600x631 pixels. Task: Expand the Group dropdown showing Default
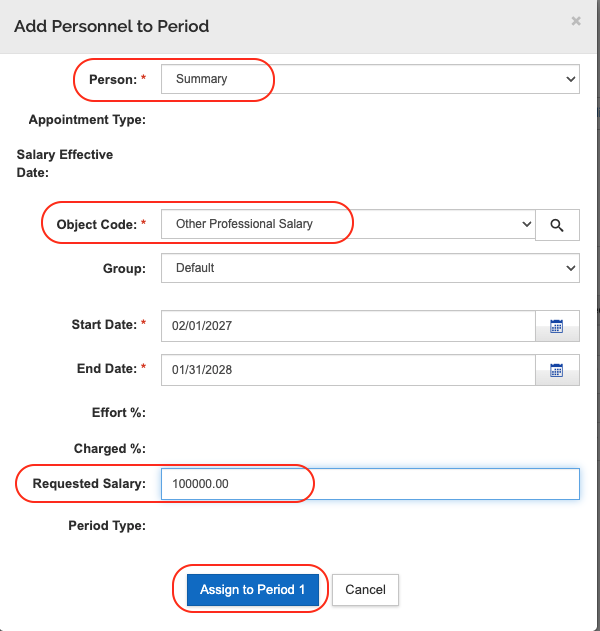point(370,268)
